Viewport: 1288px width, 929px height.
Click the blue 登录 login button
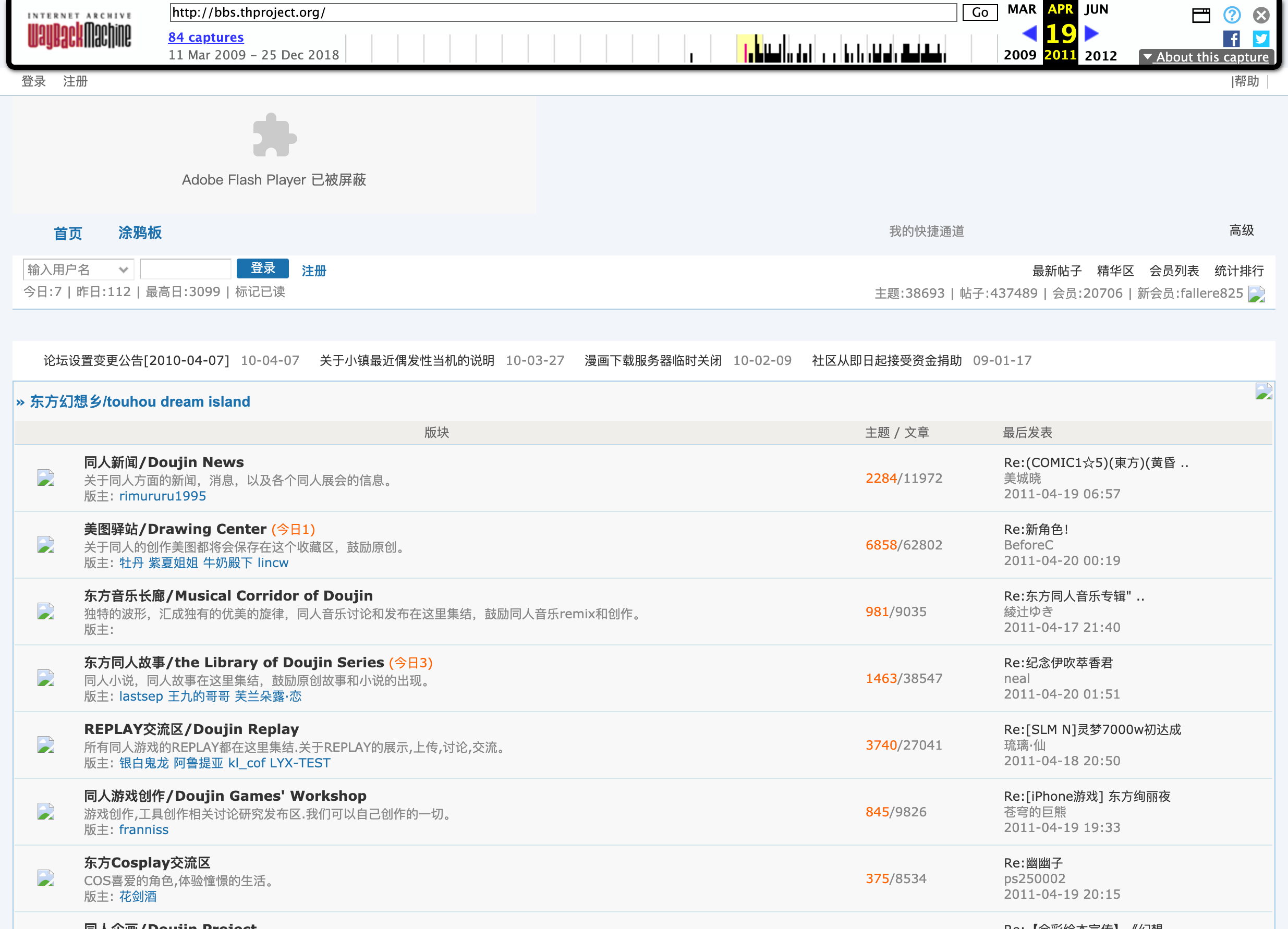(262, 268)
